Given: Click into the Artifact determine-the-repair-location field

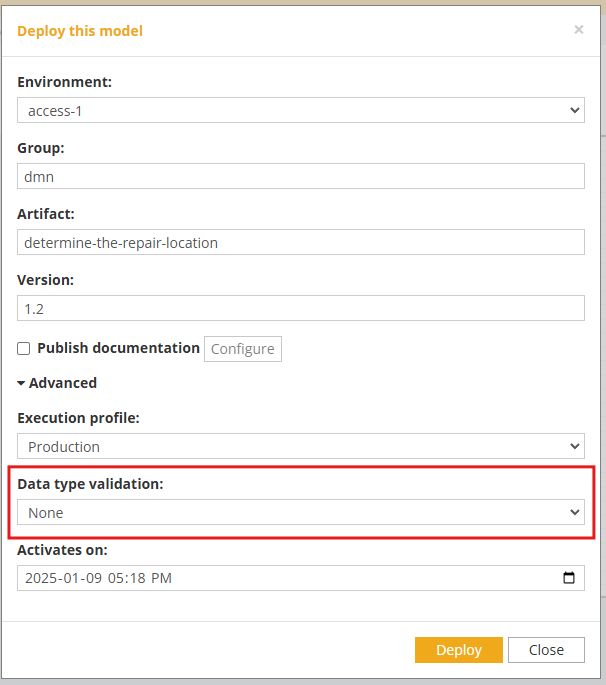Looking at the screenshot, I should pos(301,242).
